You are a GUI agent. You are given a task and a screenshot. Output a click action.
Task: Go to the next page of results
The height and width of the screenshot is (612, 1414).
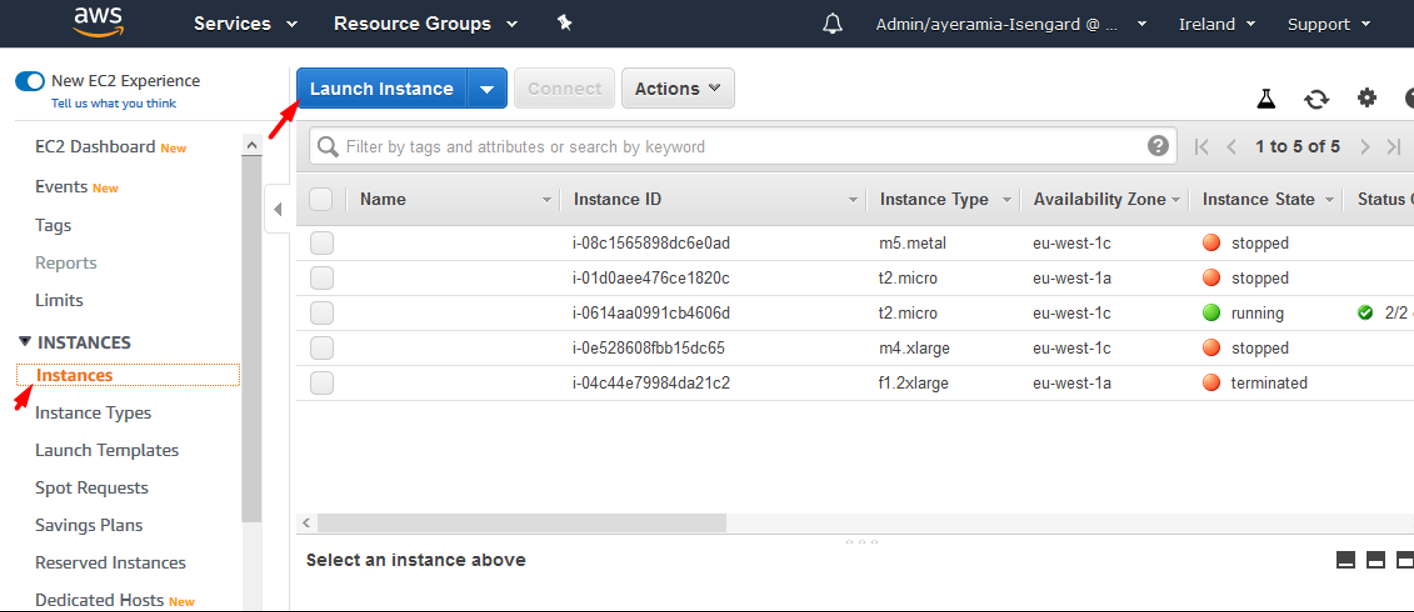click(1365, 147)
